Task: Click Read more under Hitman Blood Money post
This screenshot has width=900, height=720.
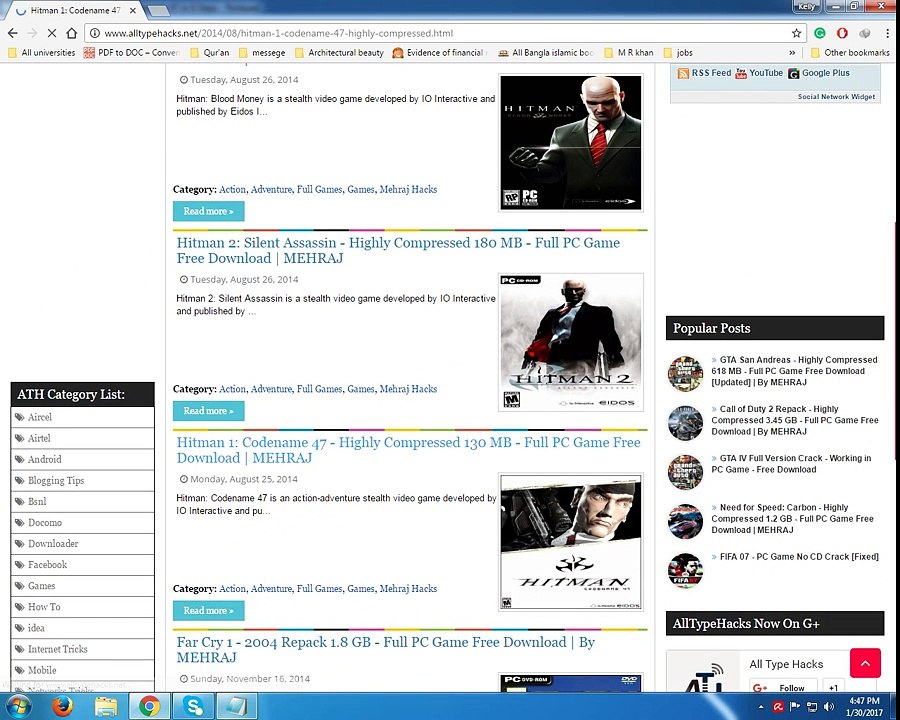Action: click(208, 211)
